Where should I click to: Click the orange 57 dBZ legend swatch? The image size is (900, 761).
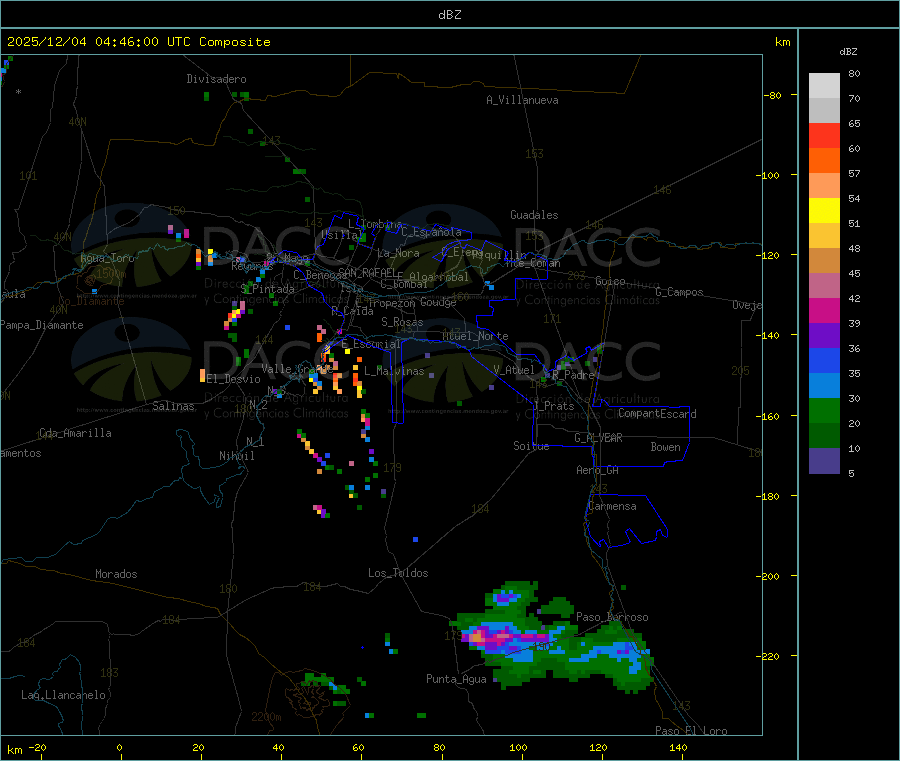pyautogui.click(x=824, y=161)
